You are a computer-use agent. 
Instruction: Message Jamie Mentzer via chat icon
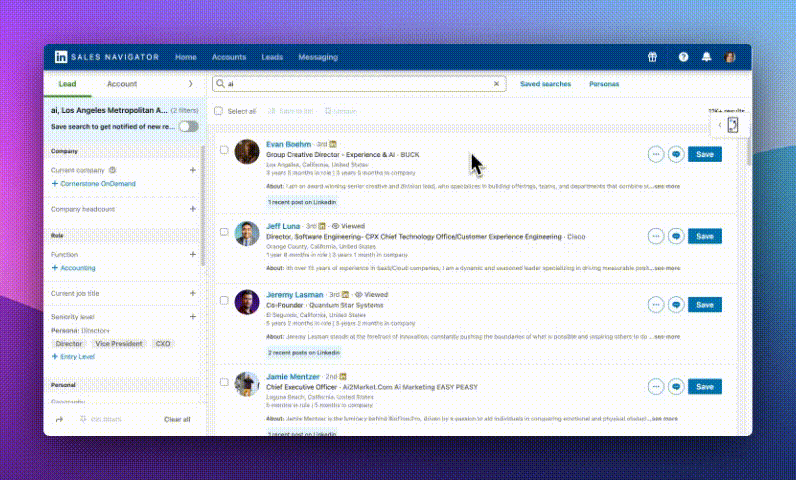676,387
